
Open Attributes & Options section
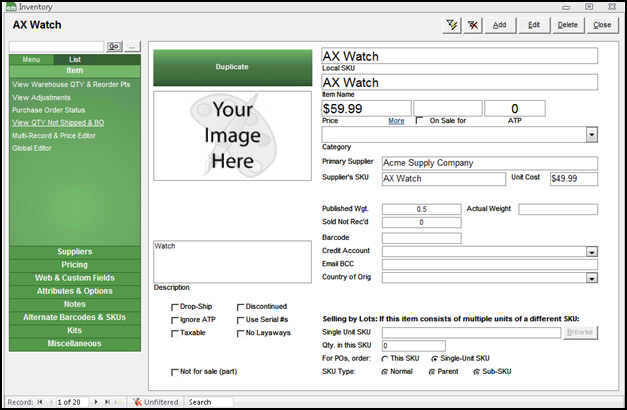[75, 291]
